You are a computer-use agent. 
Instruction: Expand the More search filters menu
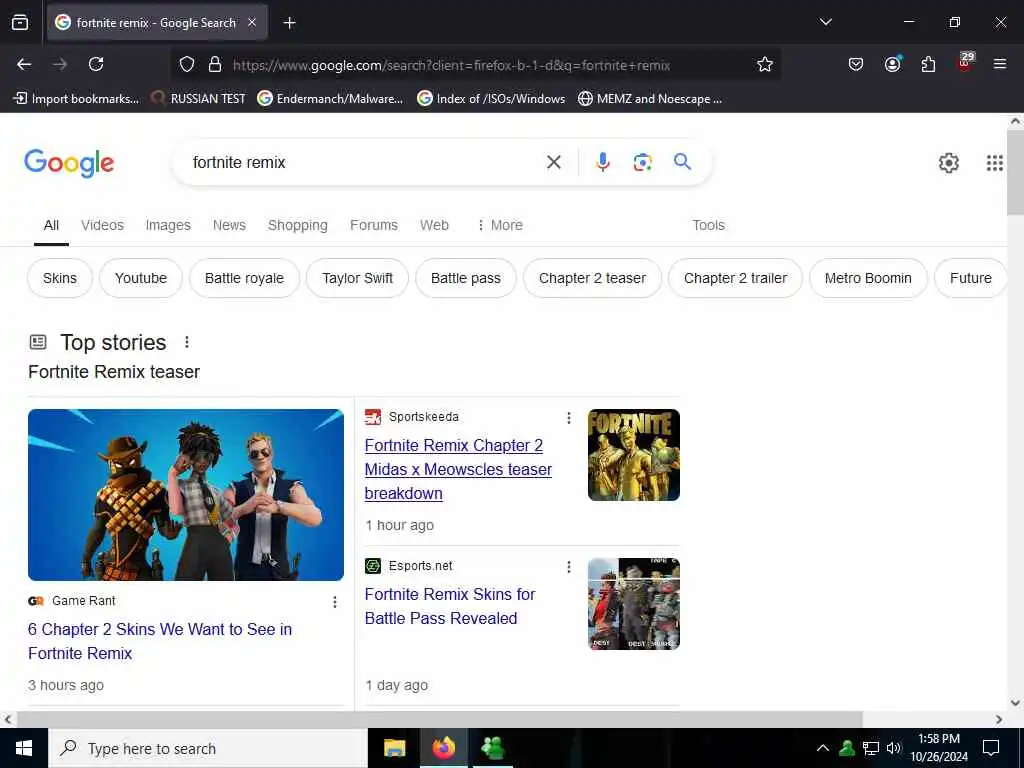[x=500, y=225]
